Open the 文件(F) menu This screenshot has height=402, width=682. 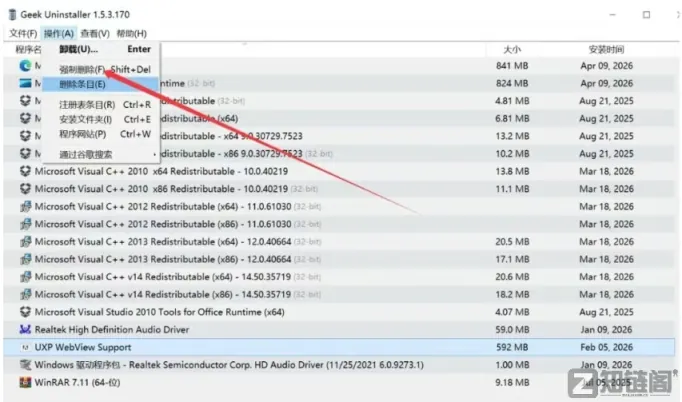pyautogui.click(x=23, y=34)
